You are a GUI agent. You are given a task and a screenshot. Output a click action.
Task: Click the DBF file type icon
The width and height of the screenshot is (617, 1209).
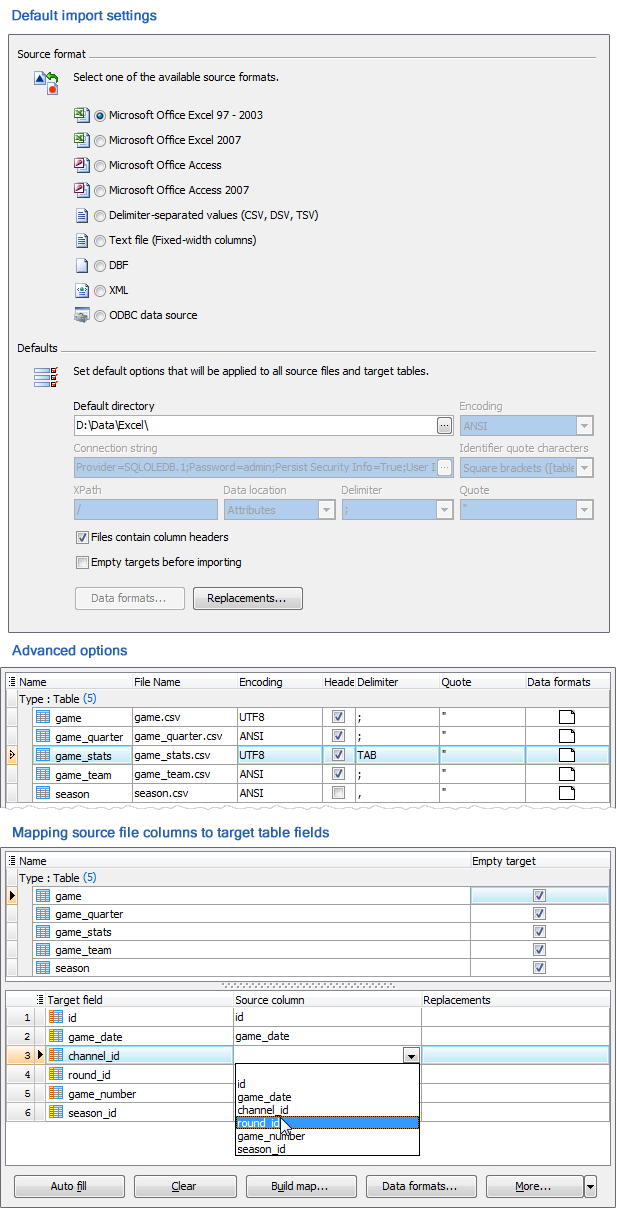[82, 265]
